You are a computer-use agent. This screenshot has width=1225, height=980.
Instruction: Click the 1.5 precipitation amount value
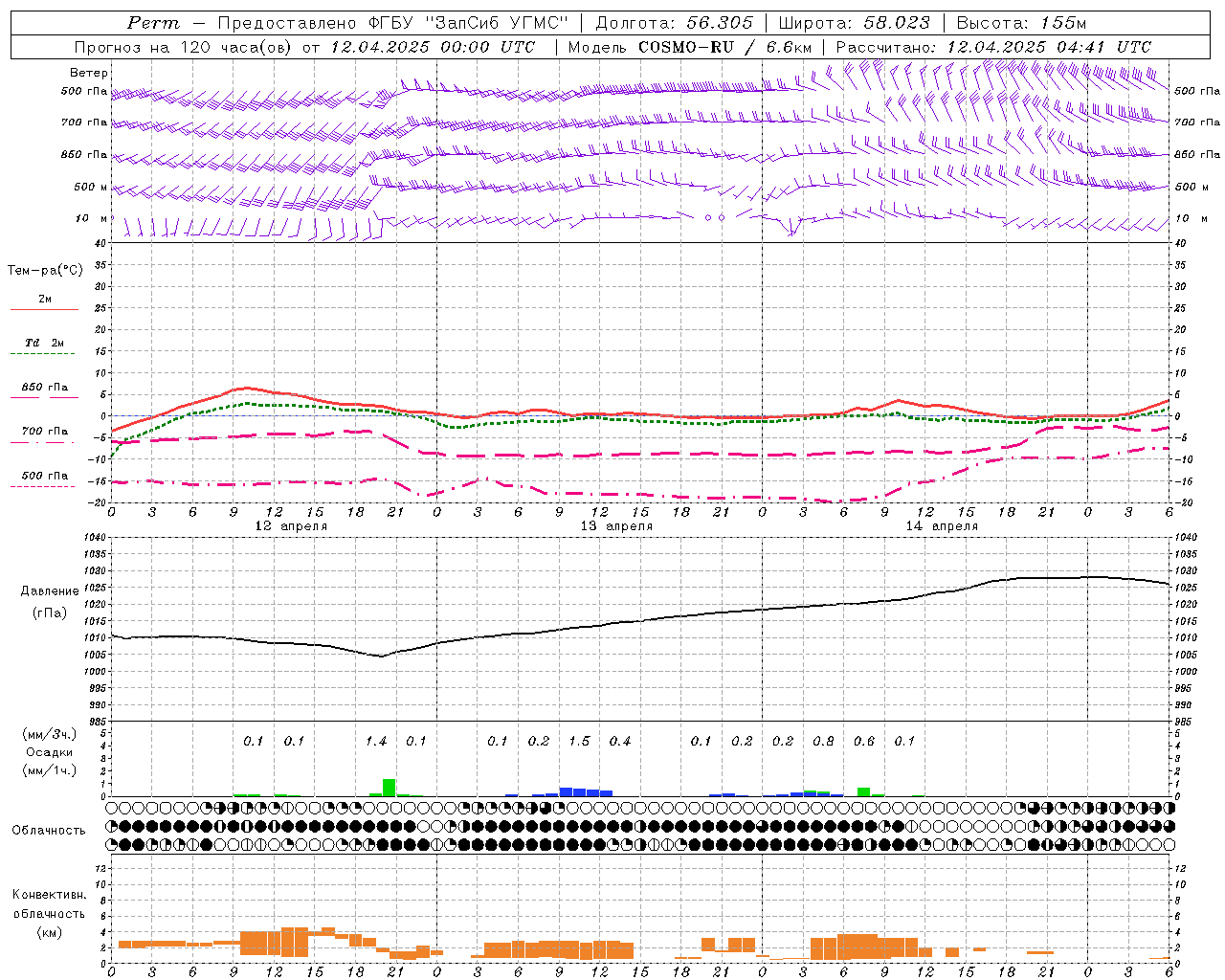click(x=579, y=741)
